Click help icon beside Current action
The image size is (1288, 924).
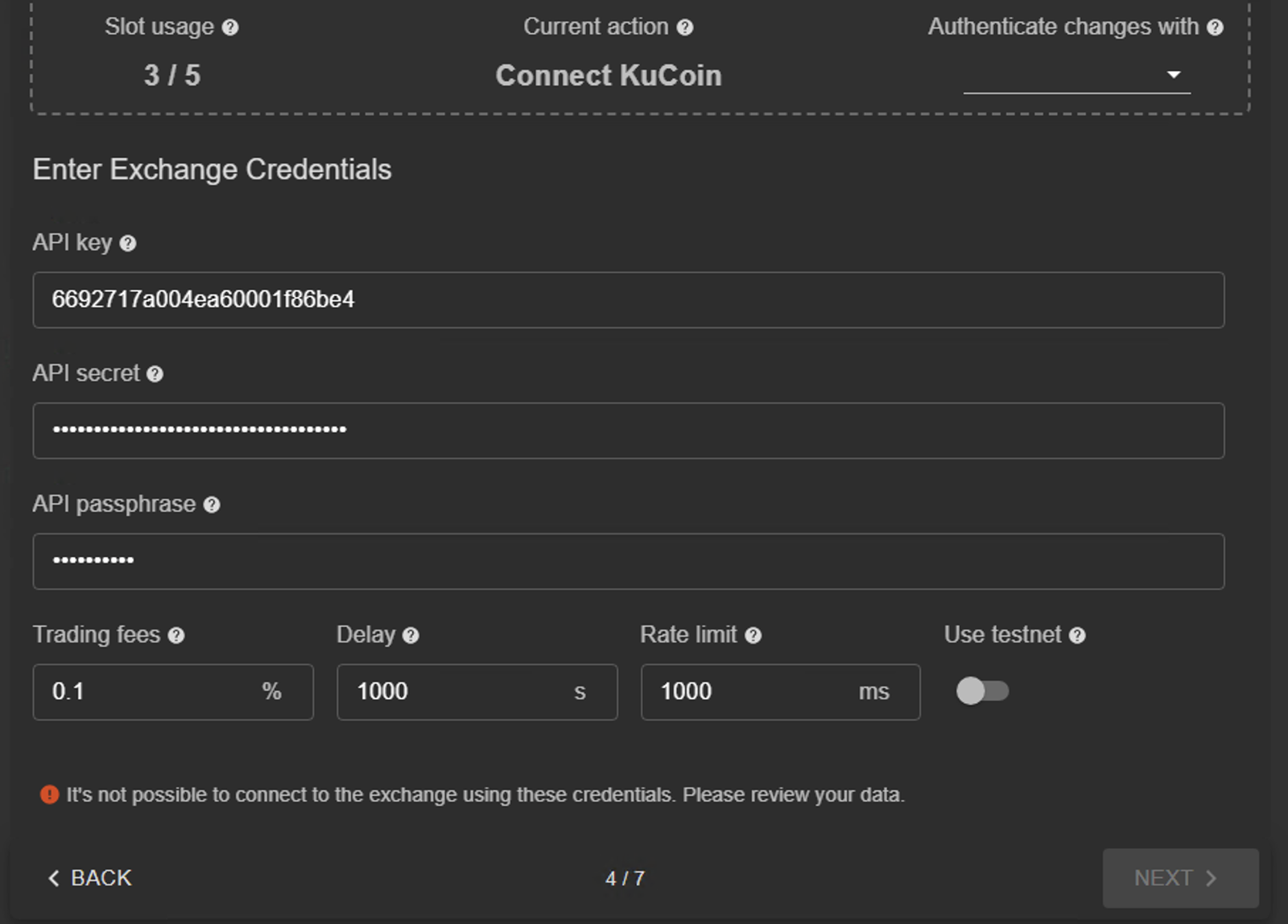685,27
